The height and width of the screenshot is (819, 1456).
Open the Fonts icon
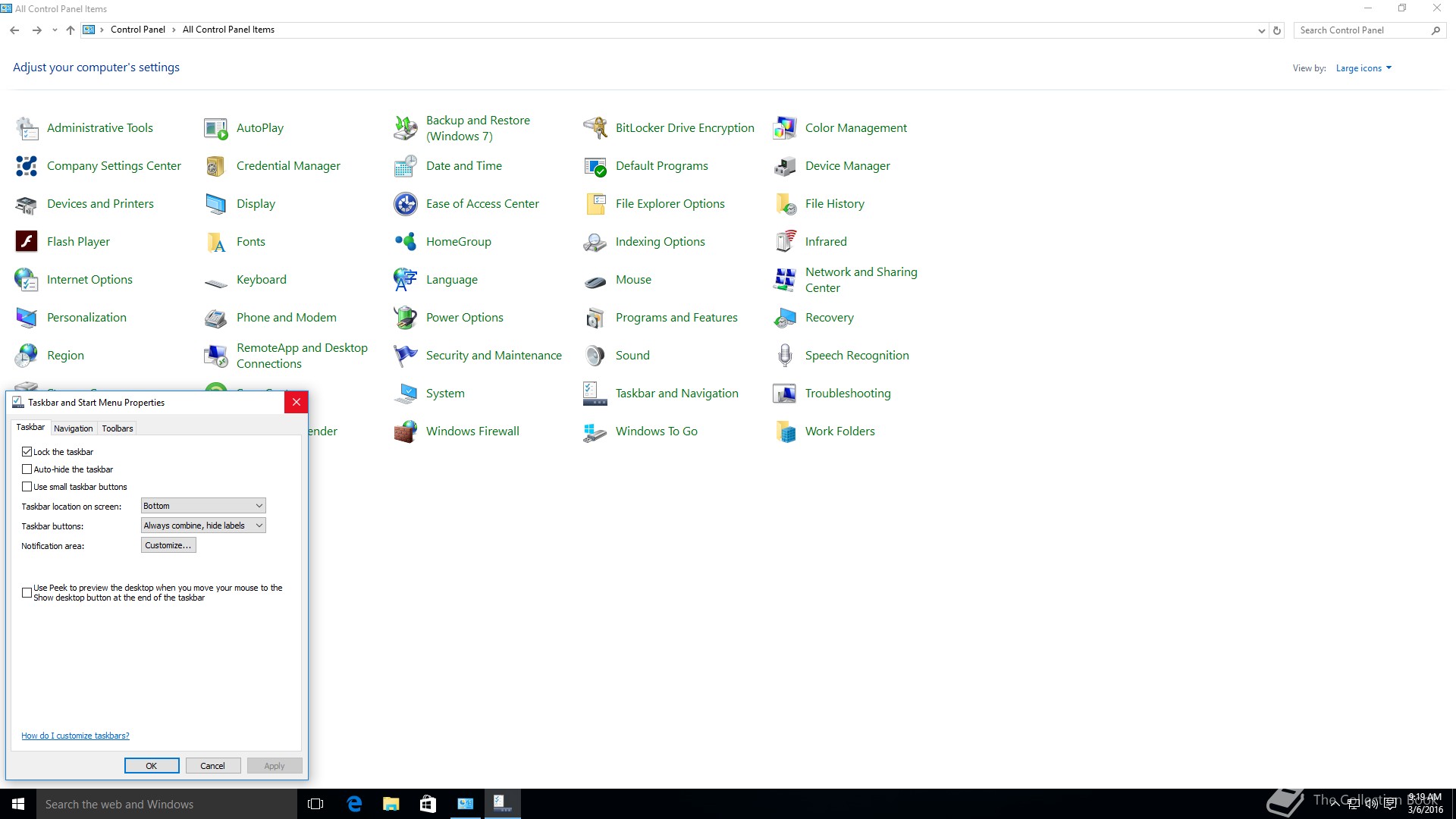216,242
